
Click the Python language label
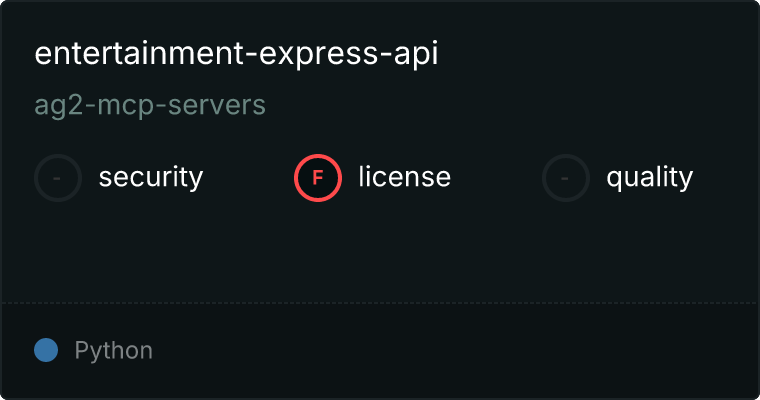[x=113, y=351]
